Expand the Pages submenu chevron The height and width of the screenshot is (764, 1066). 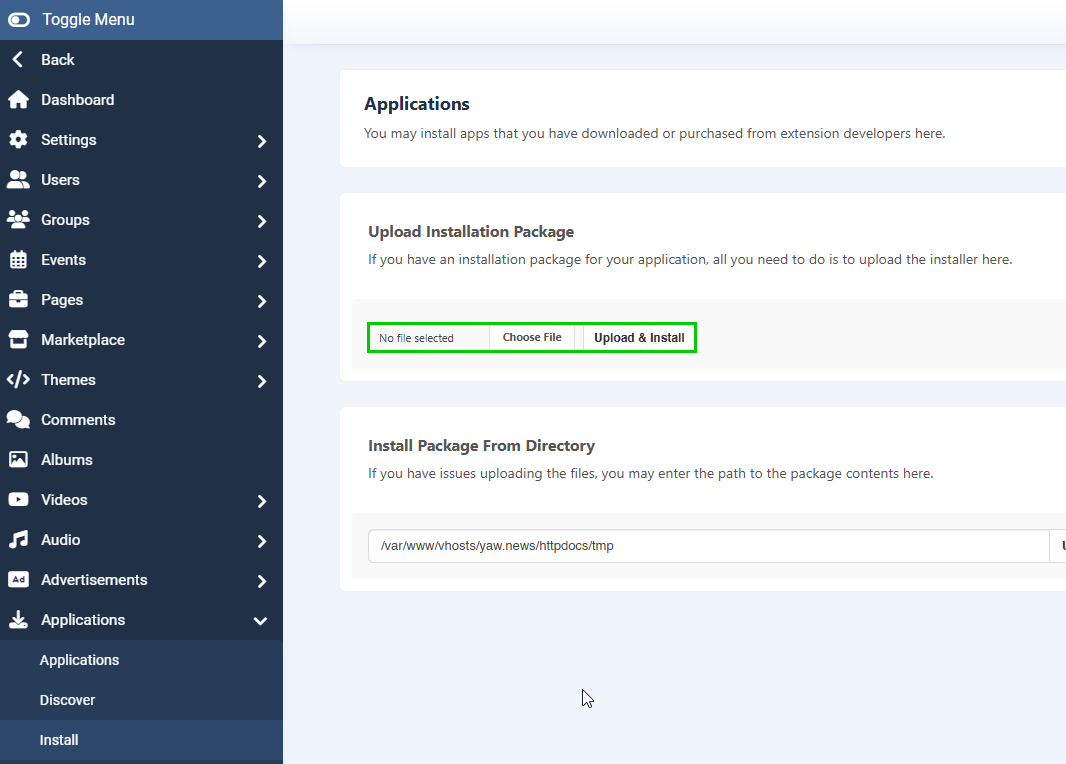pos(261,299)
